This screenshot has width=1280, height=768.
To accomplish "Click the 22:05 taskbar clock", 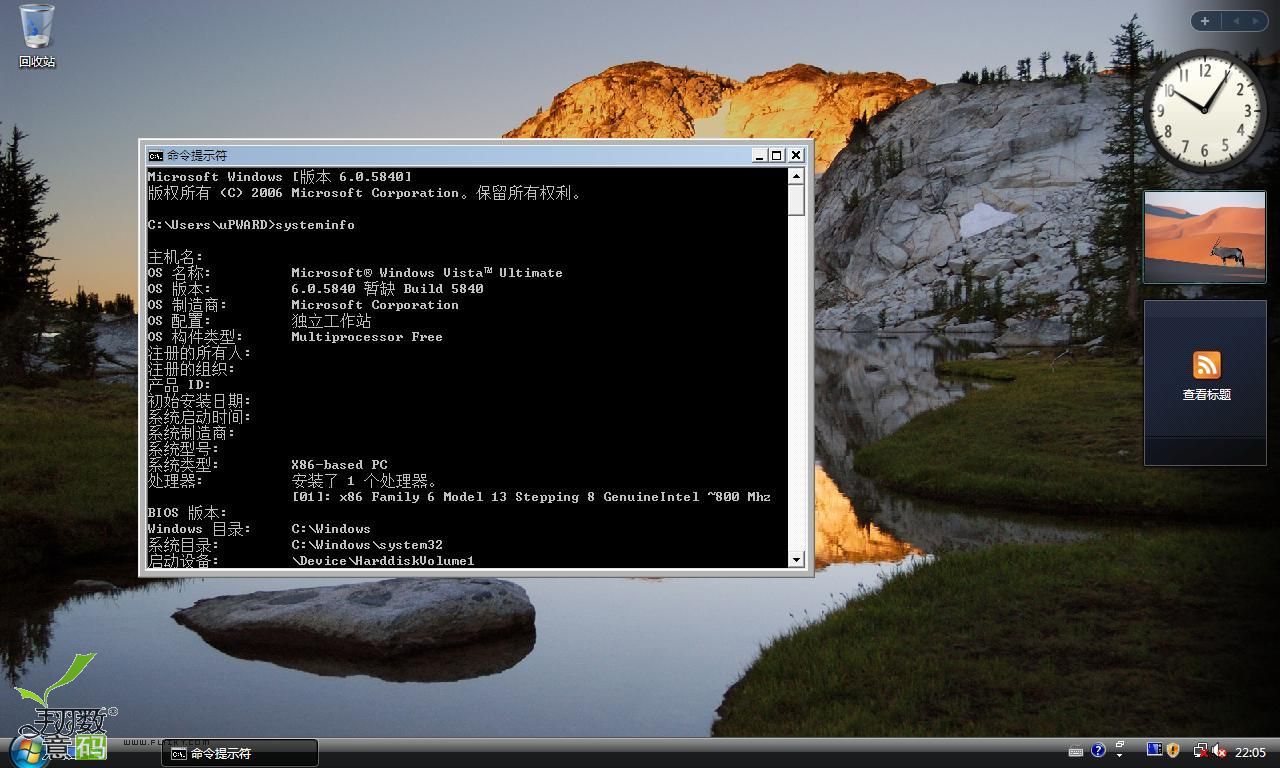I will coord(1250,752).
